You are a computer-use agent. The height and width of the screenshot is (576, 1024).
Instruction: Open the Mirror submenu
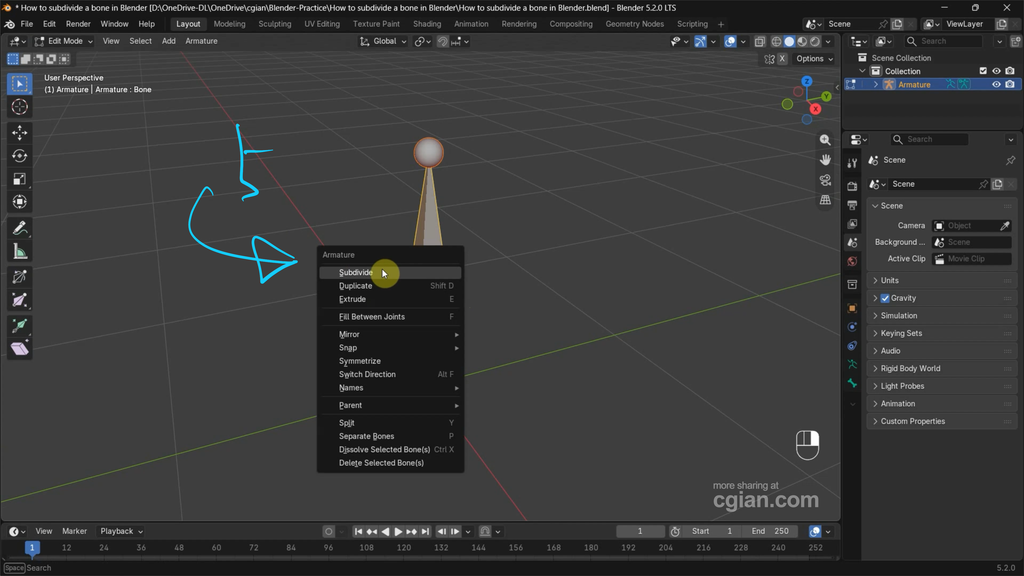[x=391, y=334]
